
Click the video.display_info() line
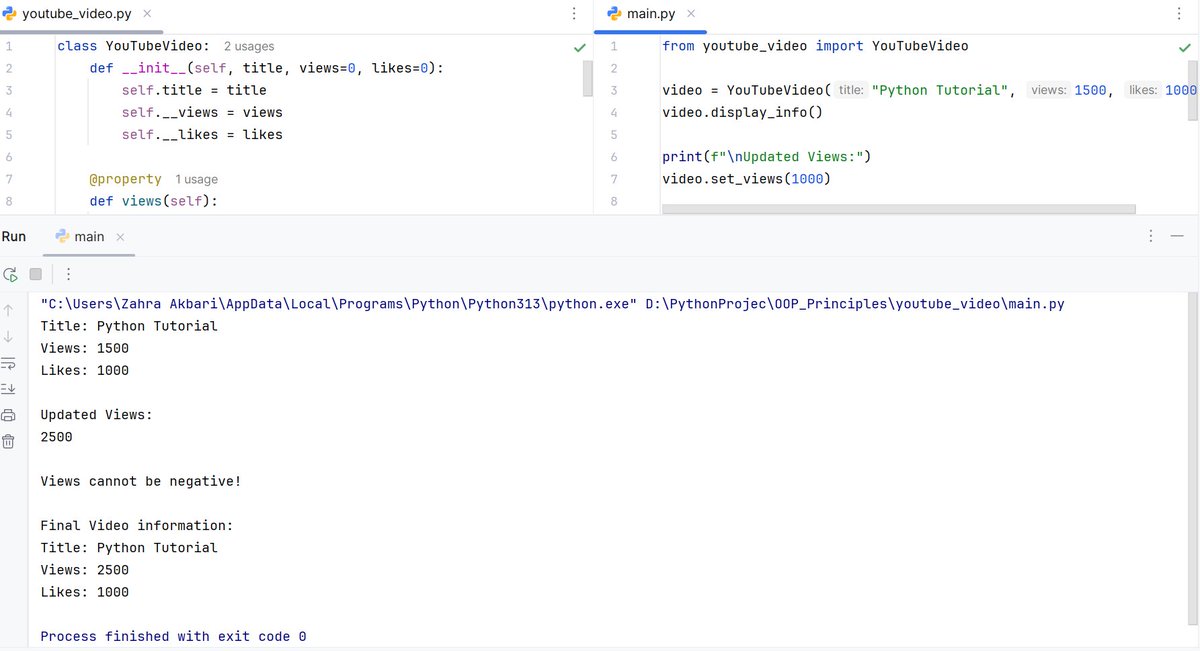pos(742,112)
